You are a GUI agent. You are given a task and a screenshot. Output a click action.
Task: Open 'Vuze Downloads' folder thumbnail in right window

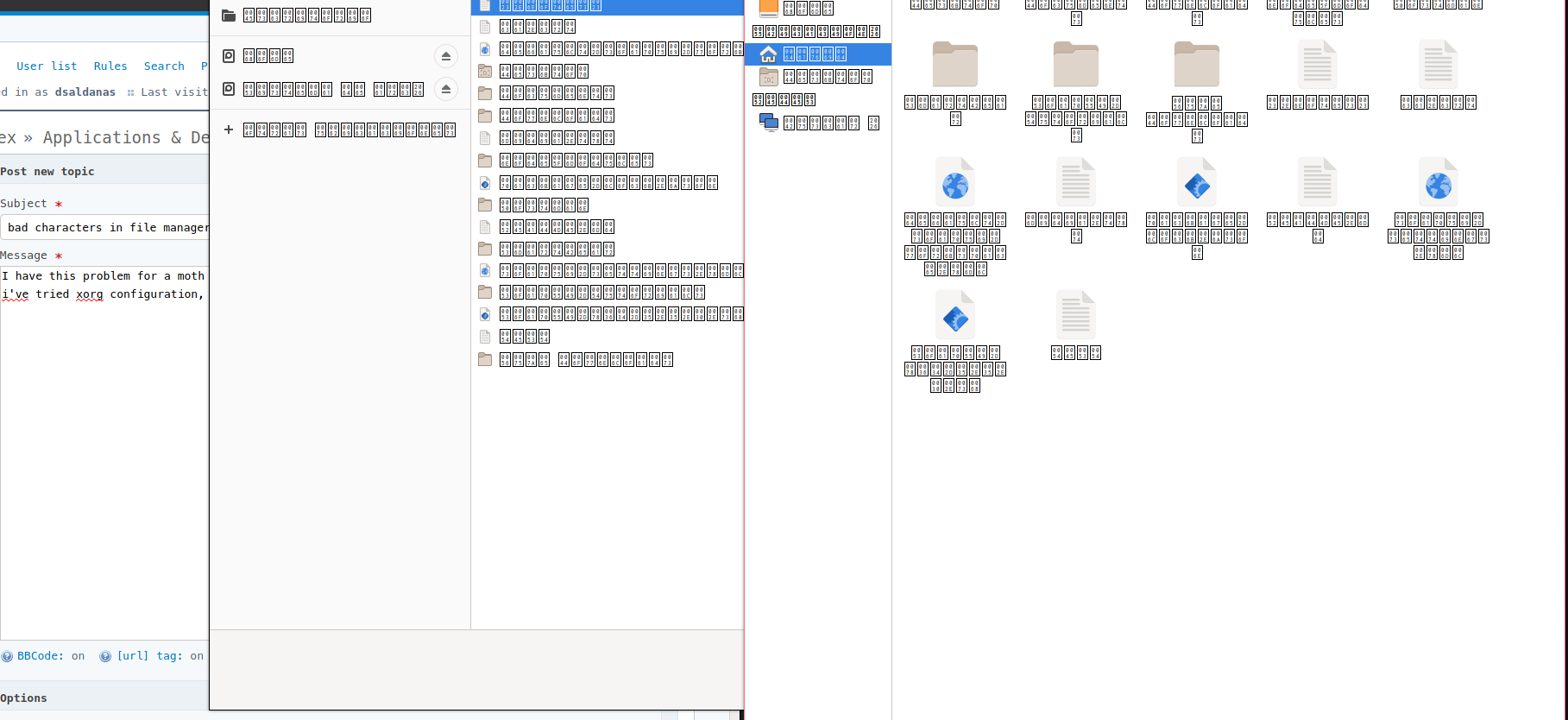1197,65
